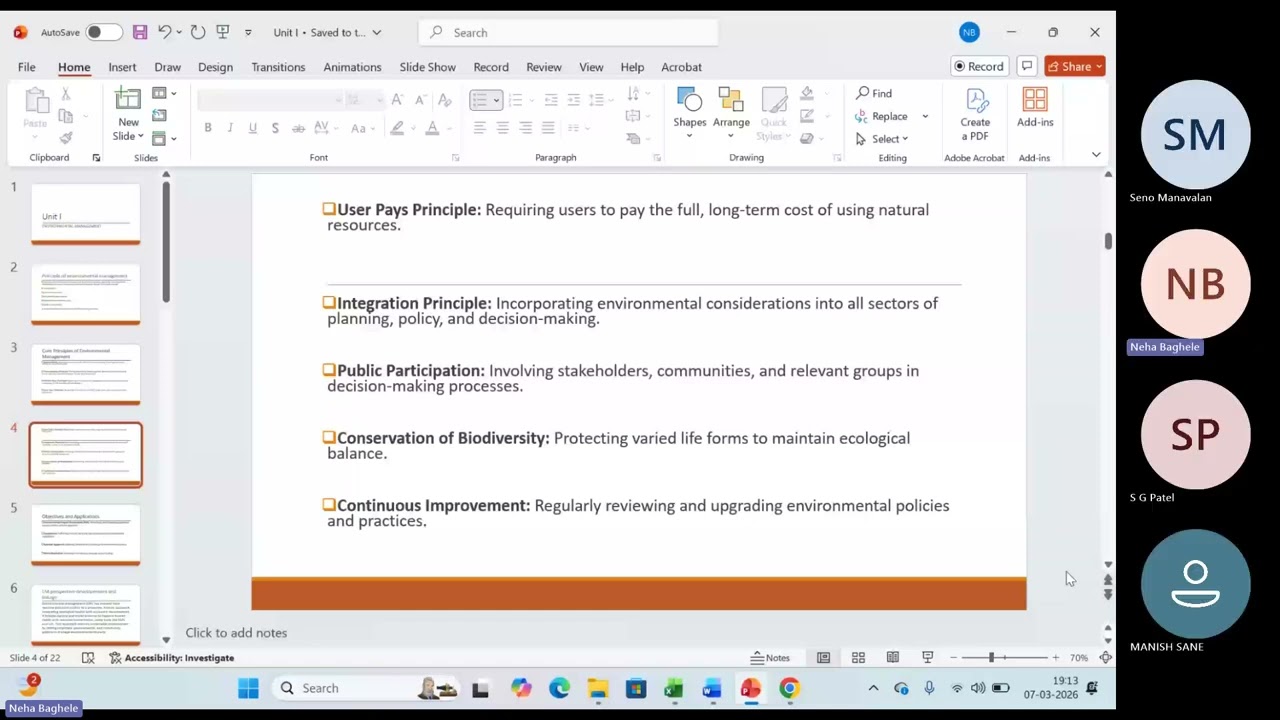Click the Save icon in the title bar
This screenshot has height=720, width=1280.
(x=140, y=32)
